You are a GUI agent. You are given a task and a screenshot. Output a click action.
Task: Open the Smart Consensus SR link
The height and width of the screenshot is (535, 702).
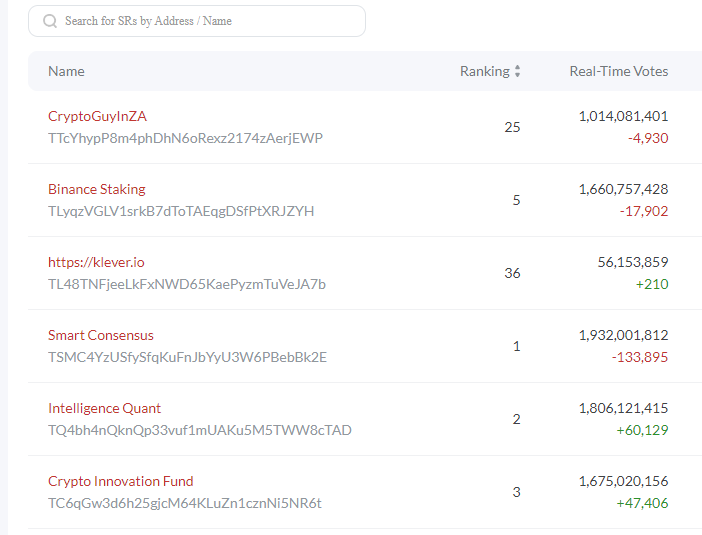(x=101, y=335)
